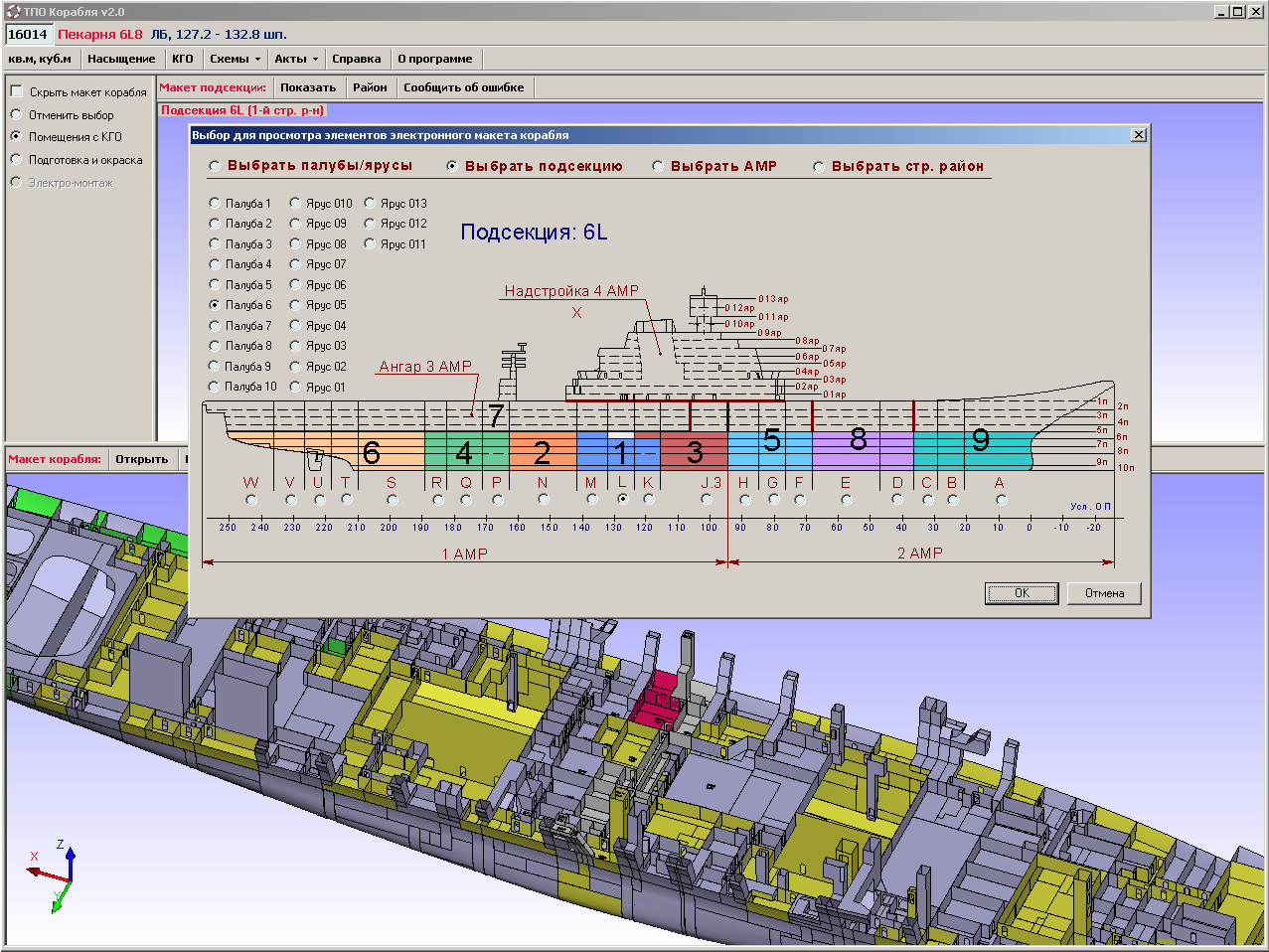
Task: Select the Ярус 07 radio button
Action: (x=295, y=264)
